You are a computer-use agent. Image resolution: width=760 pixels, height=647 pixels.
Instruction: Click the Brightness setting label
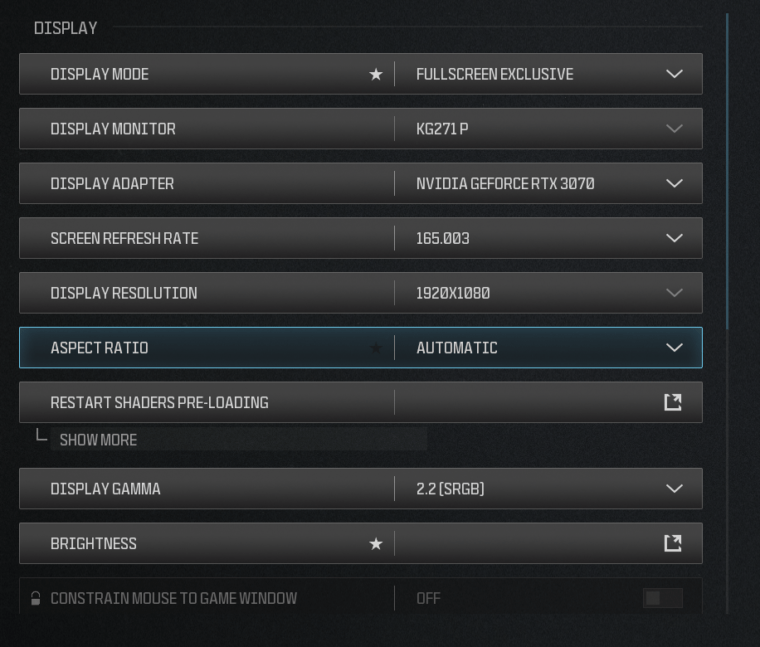point(93,544)
